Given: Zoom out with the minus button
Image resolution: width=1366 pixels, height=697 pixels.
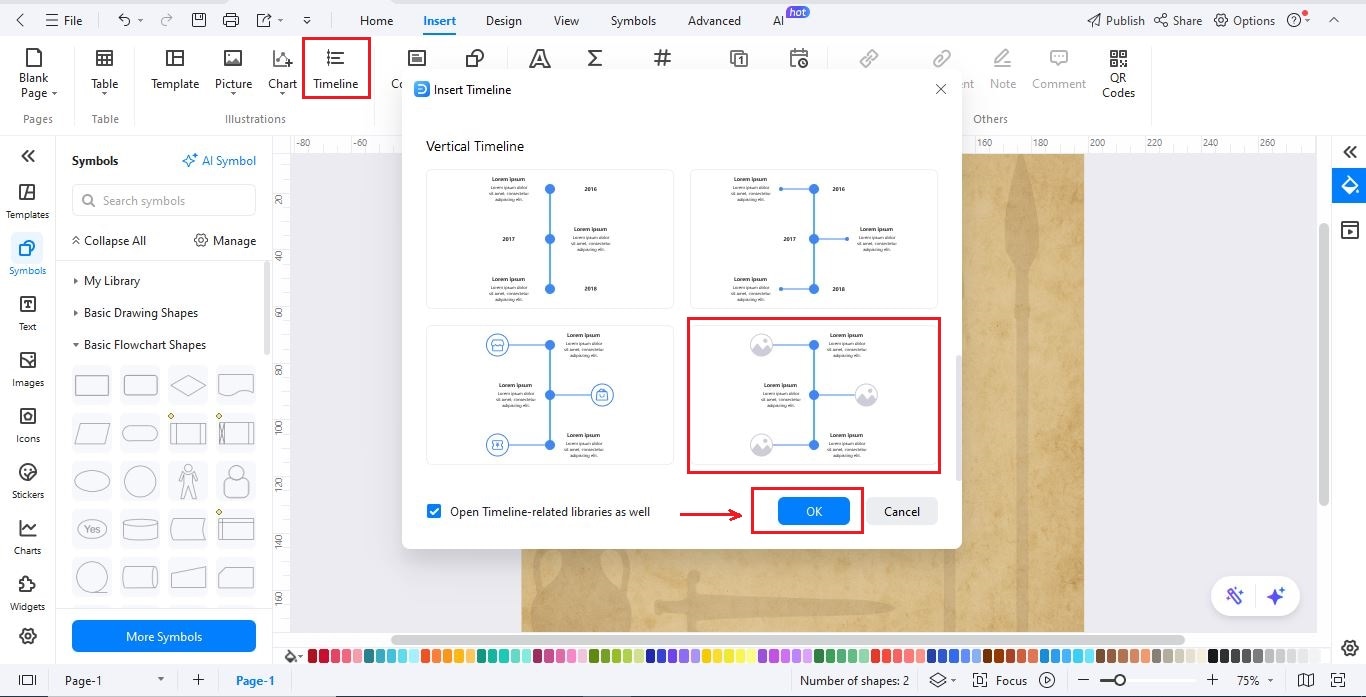Looking at the screenshot, I should (1082, 680).
